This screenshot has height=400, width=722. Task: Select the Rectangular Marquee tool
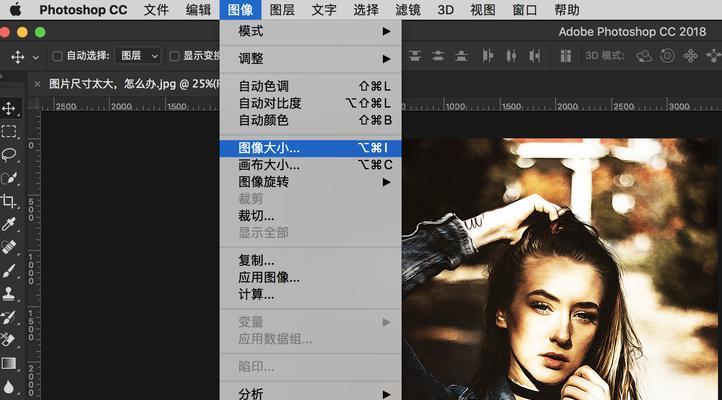coord(9,132)
